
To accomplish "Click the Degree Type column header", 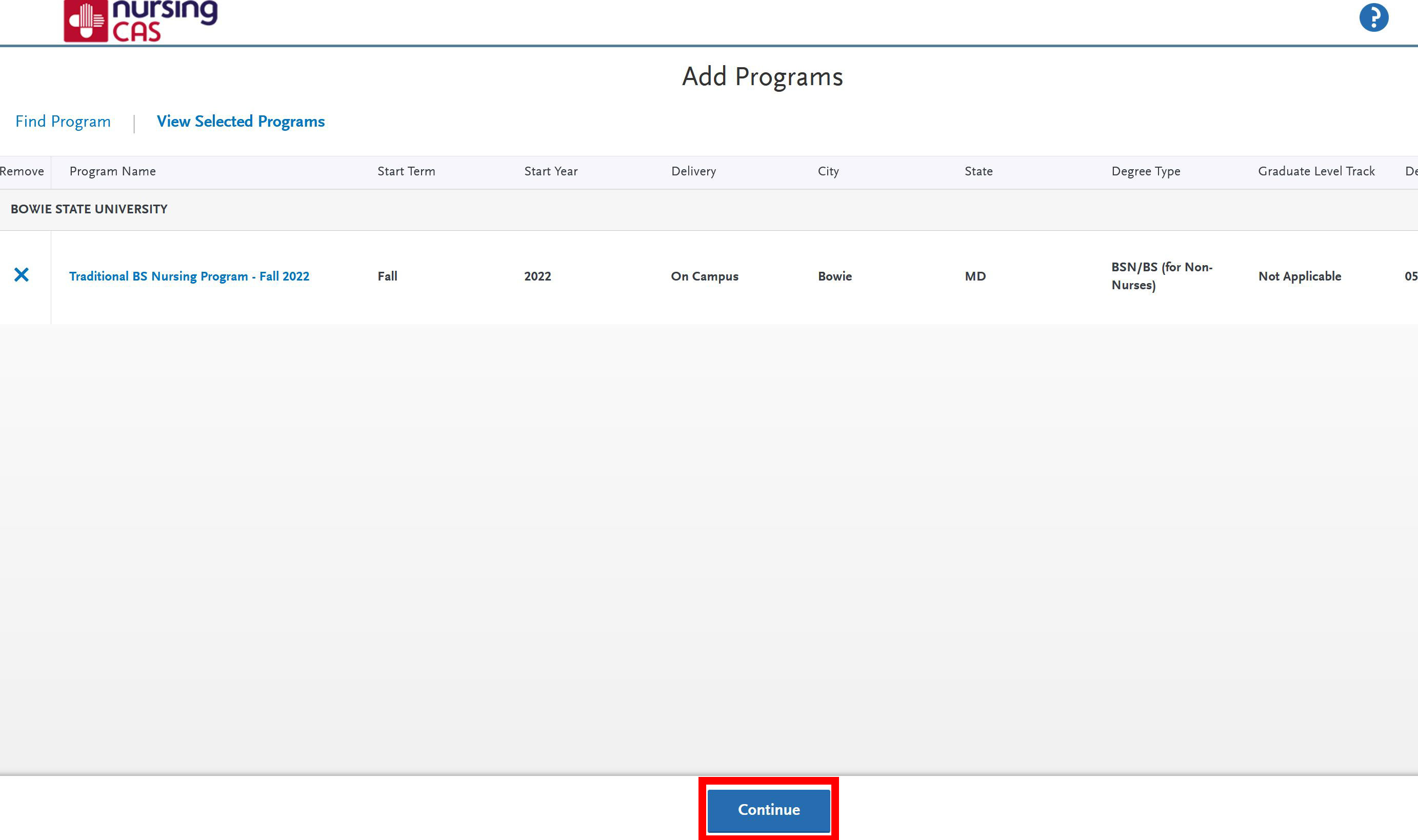I will pyautogui.click(x=1146, y=171).
